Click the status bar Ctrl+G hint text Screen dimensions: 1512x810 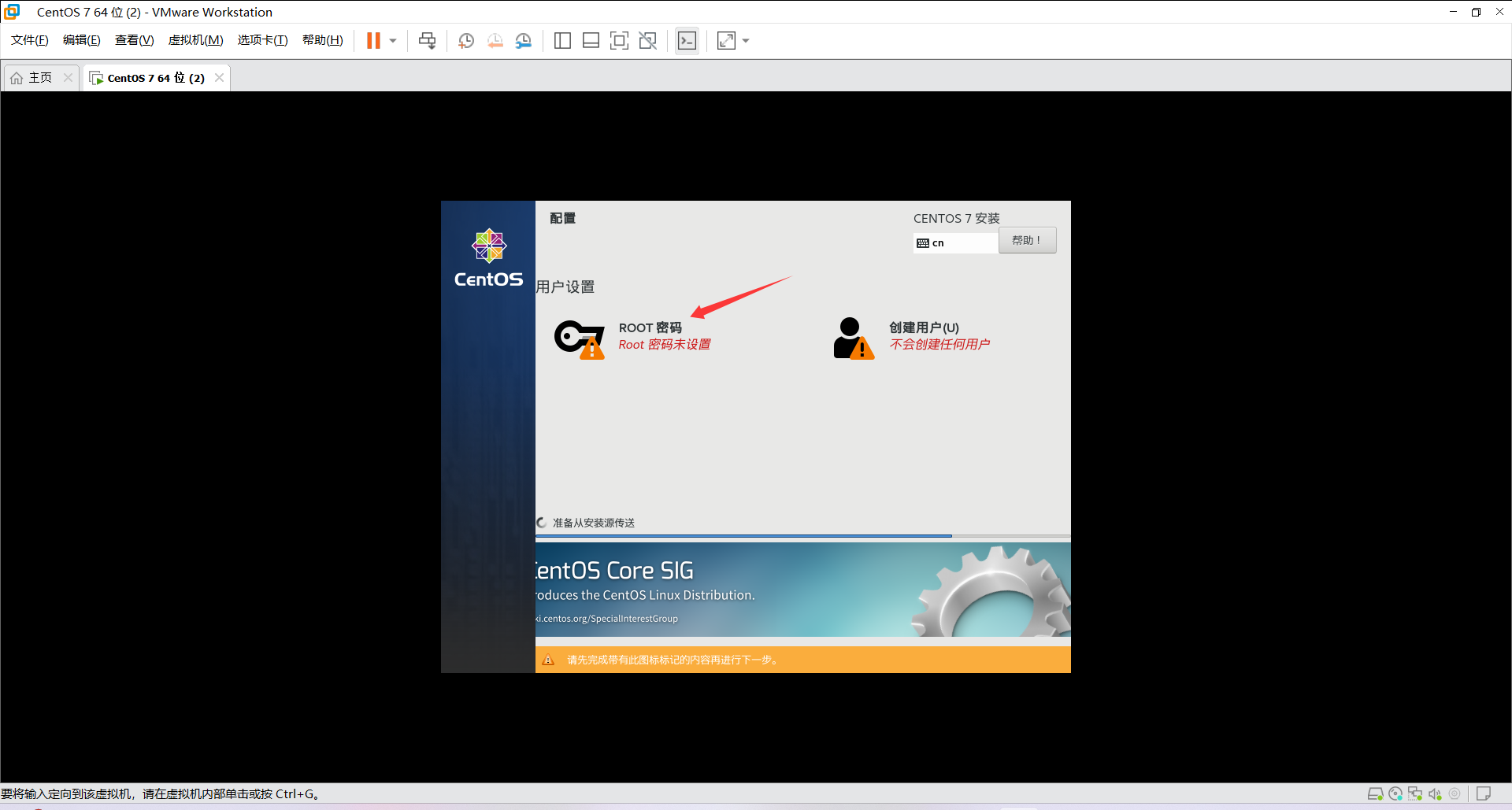[x=160, y=793]
